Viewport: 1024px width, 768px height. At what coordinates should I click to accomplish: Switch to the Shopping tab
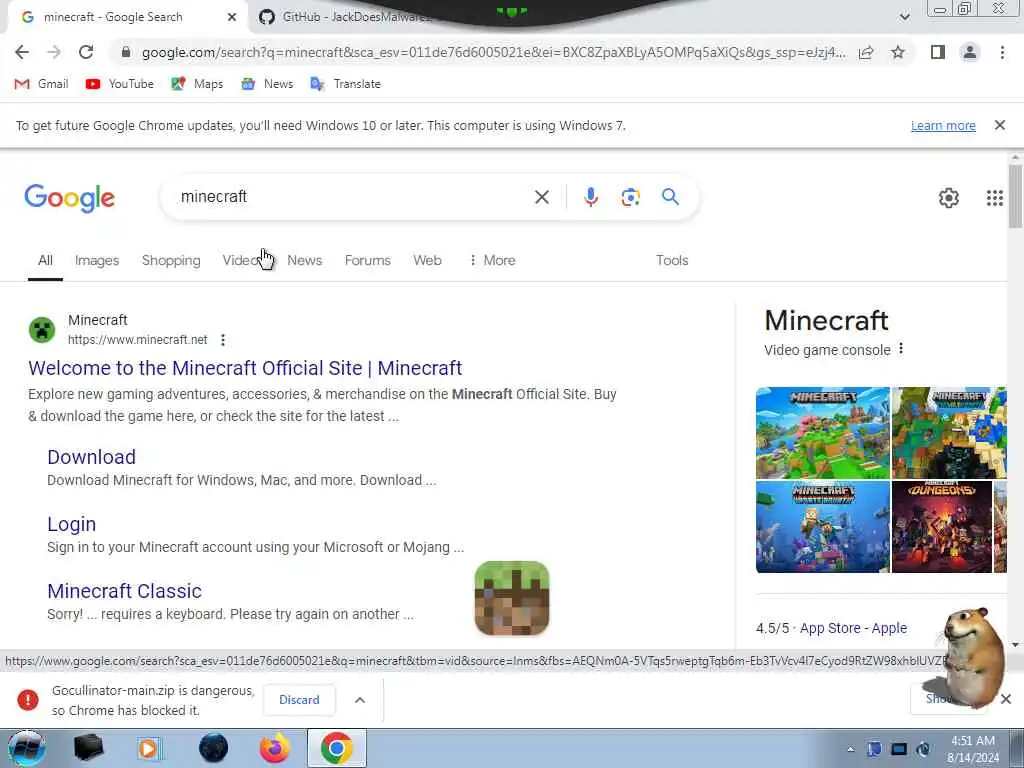pyautogui.click(x=171, y=260)
